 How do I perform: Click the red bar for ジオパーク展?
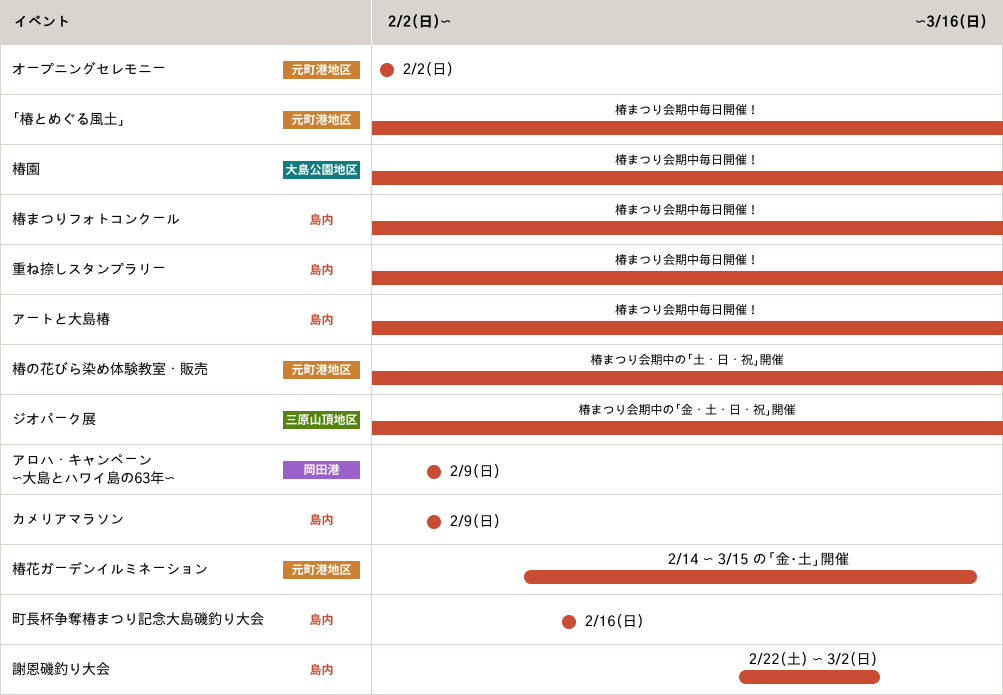[x=687, y=428]
